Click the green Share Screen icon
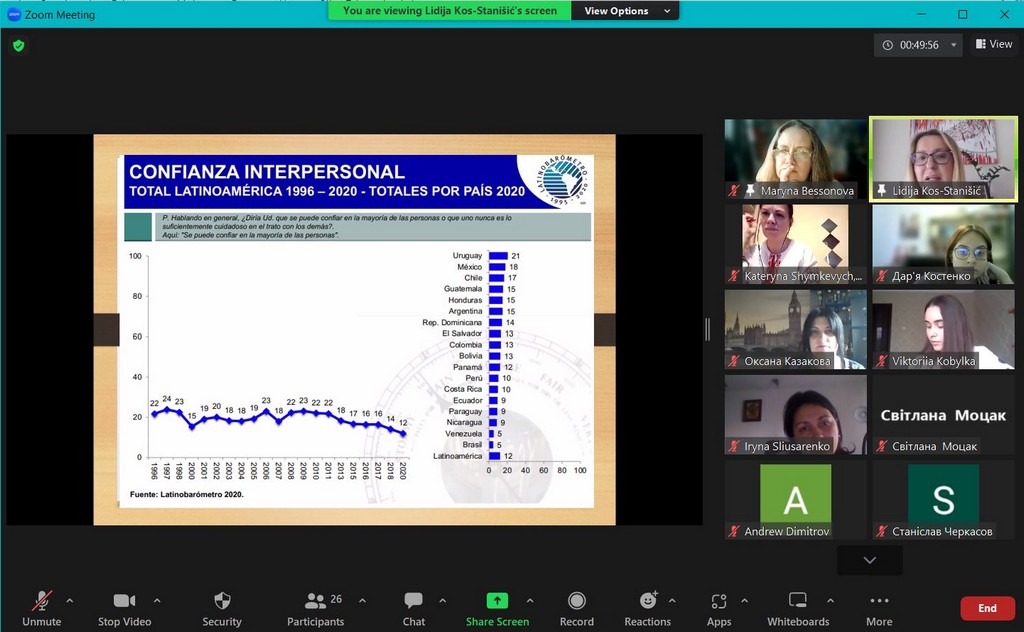 tap(497, 601)
